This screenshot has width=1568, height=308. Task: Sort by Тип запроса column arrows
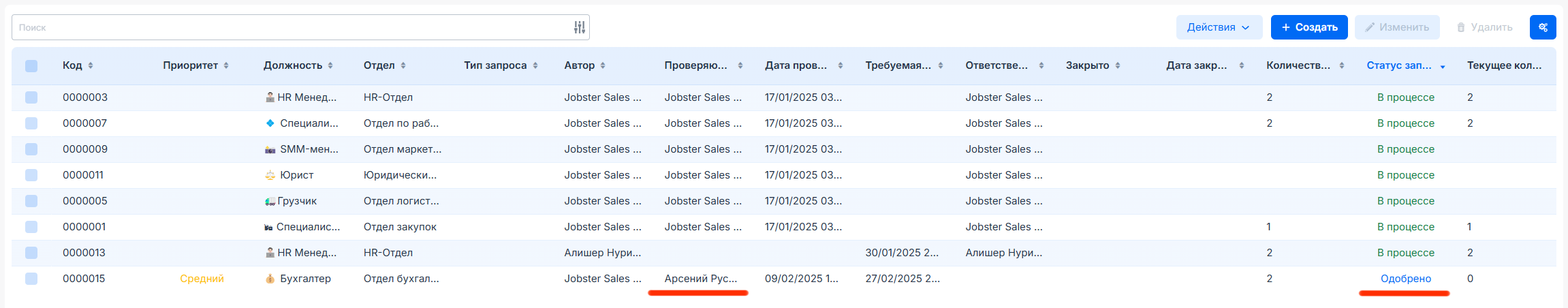pos(535,65)
